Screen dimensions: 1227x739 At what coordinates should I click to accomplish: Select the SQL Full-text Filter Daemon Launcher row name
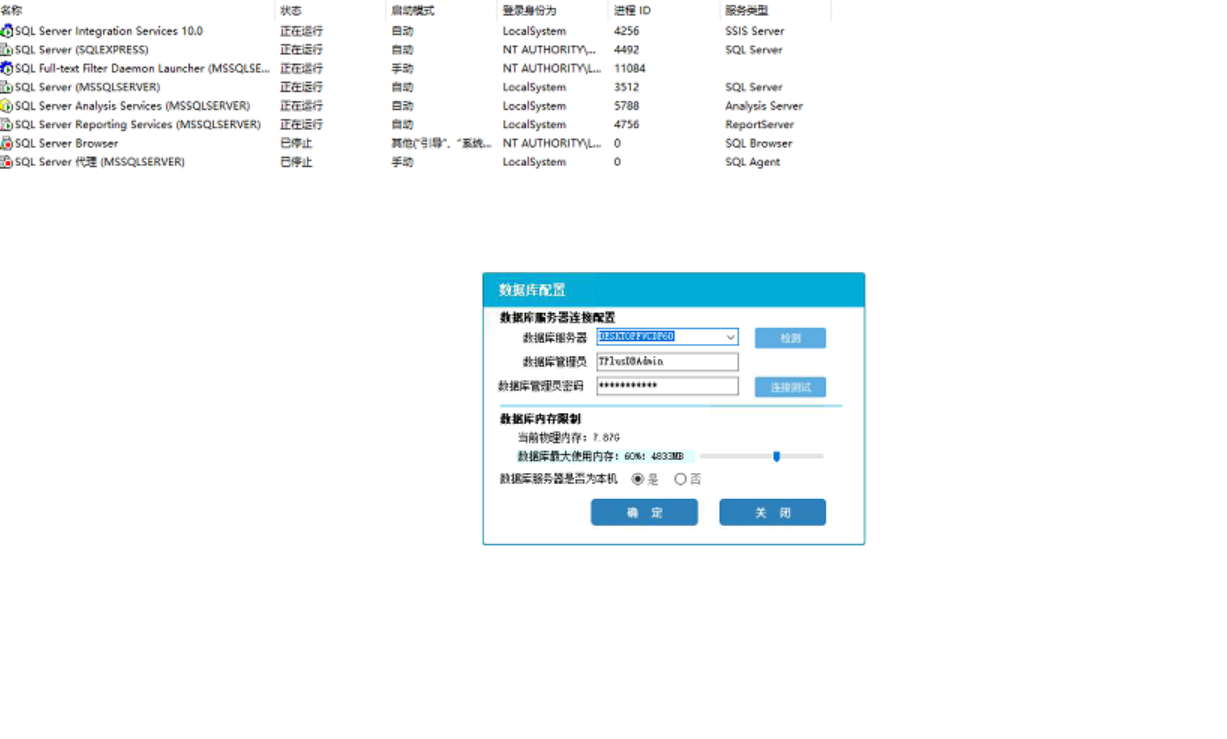click(142, 69)
